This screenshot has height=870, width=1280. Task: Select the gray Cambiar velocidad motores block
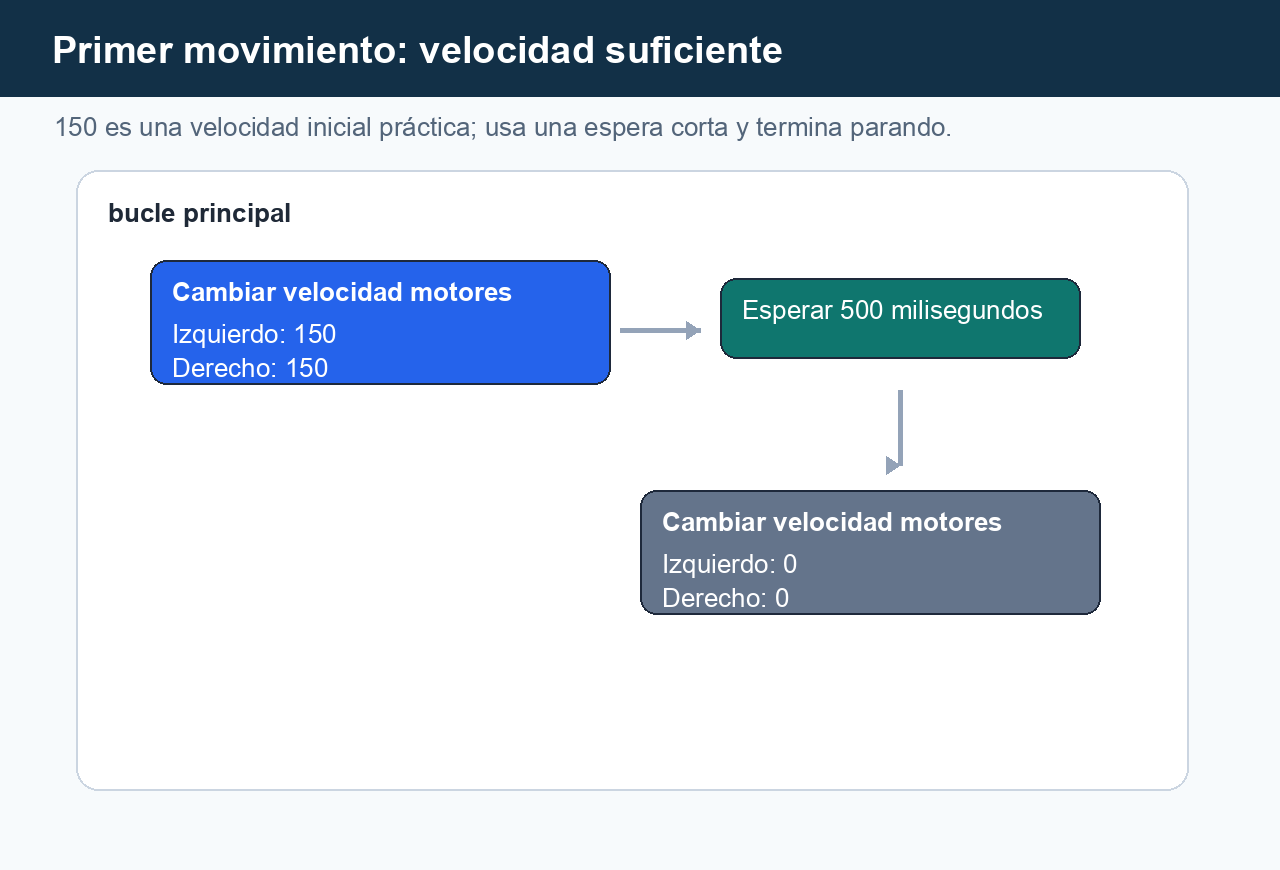pyautogui.click(x=870, y=552)
